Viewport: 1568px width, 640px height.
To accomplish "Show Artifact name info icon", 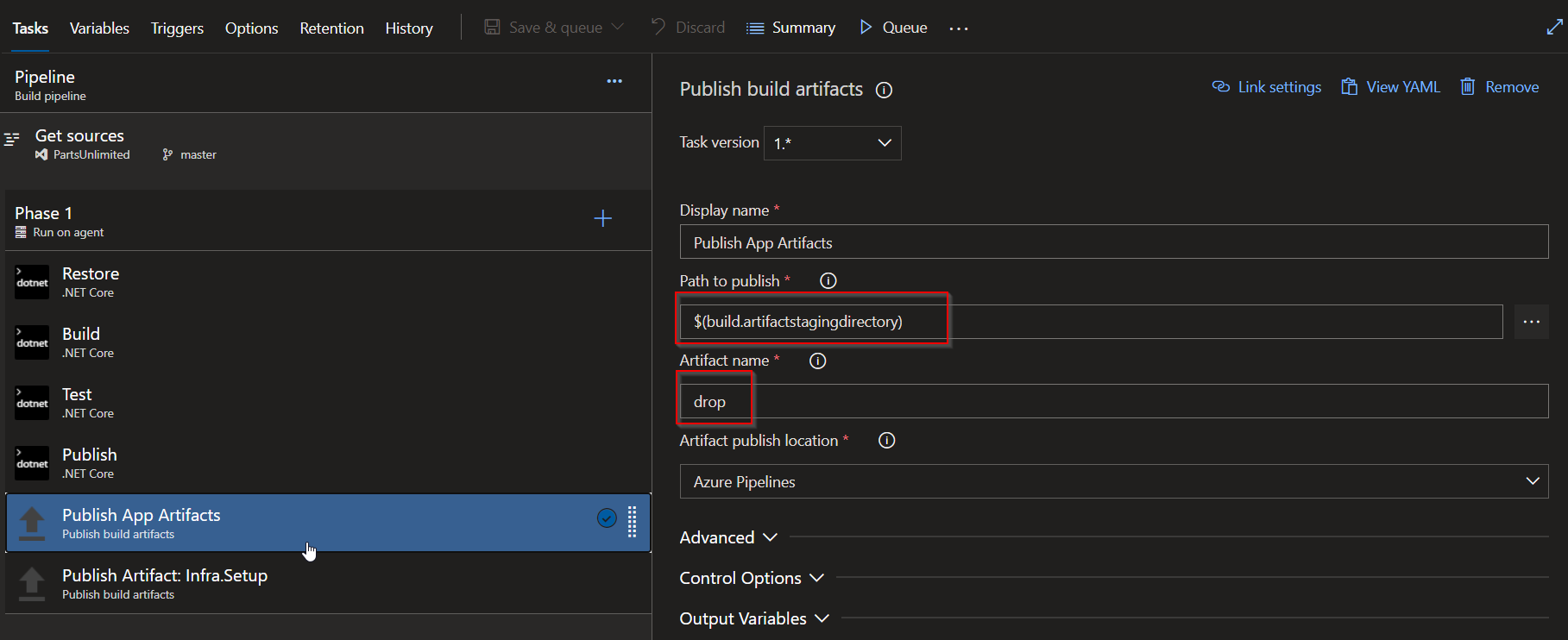I will point(817,361).
